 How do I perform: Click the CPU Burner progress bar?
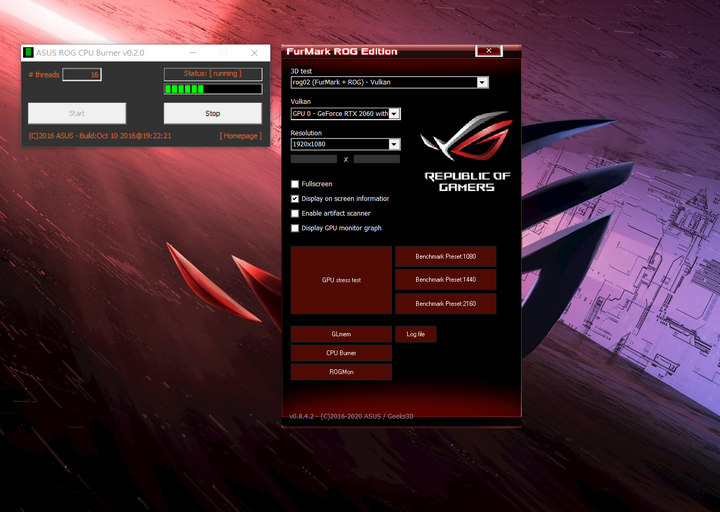click(x=213, y=89)
